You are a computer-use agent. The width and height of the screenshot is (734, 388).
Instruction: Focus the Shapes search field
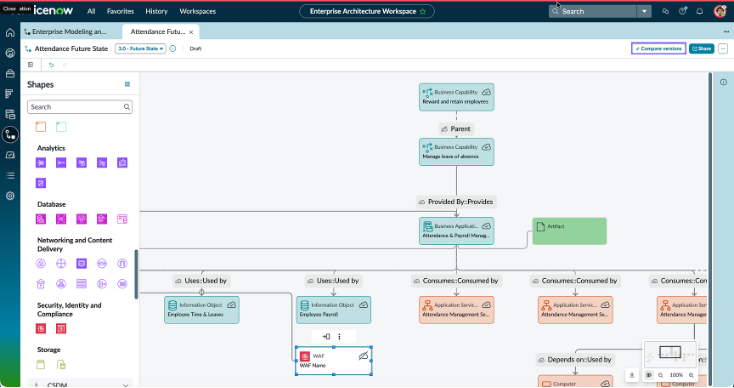[x=80, y=107]
